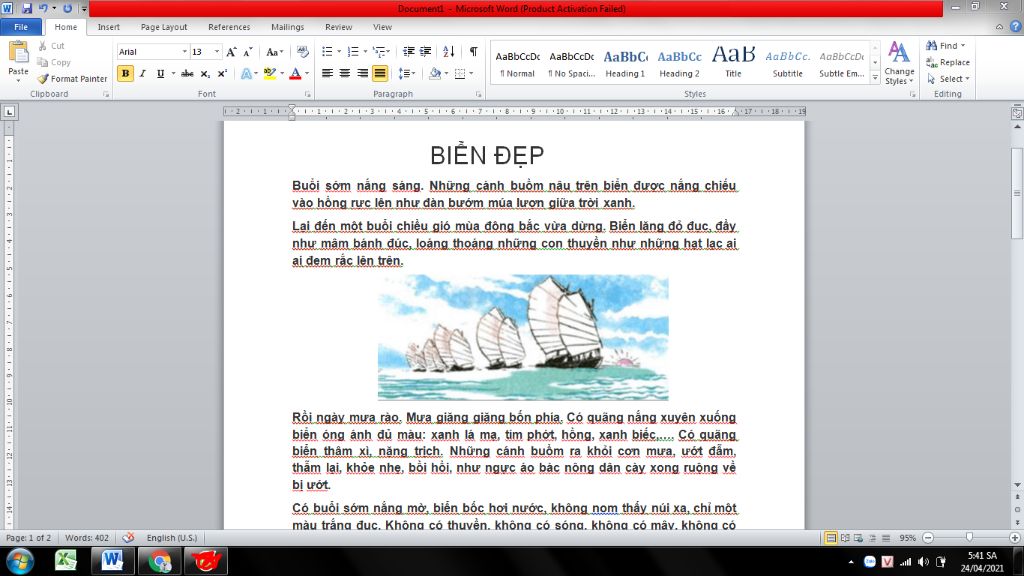Open Word Help question mark icon
Screen dimensions: 1024x576
(1016, 27)
